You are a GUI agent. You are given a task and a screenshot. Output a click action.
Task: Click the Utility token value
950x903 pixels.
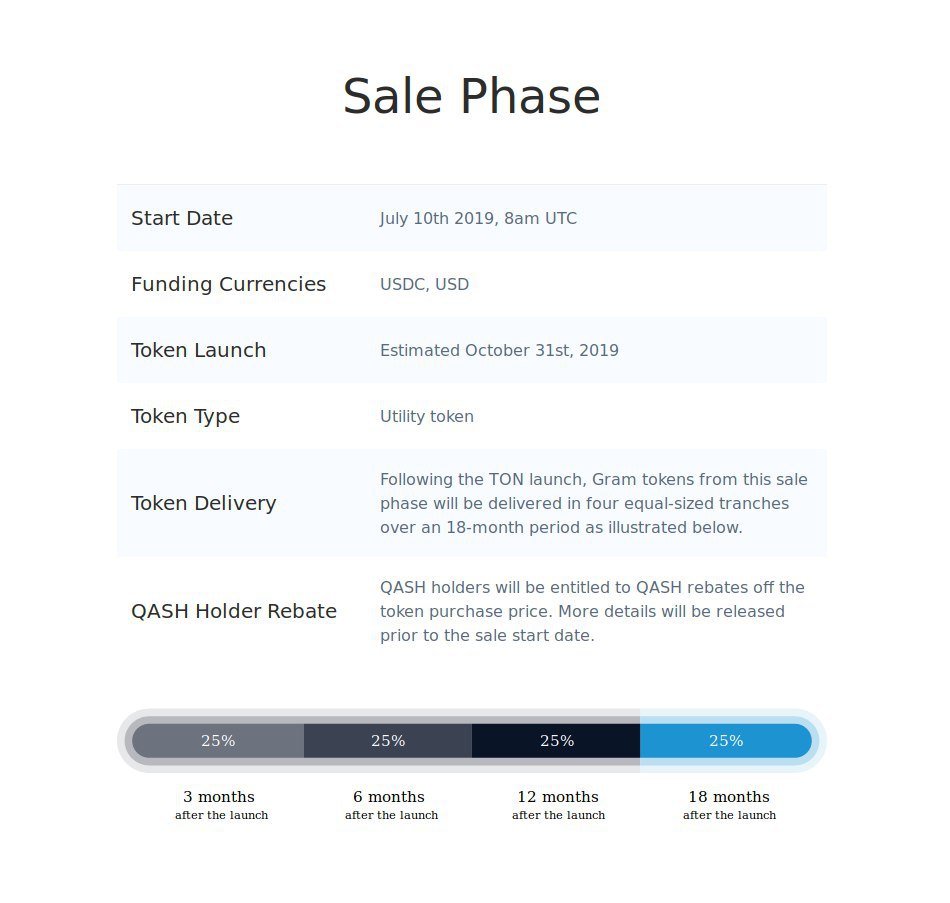coord(427,416)
